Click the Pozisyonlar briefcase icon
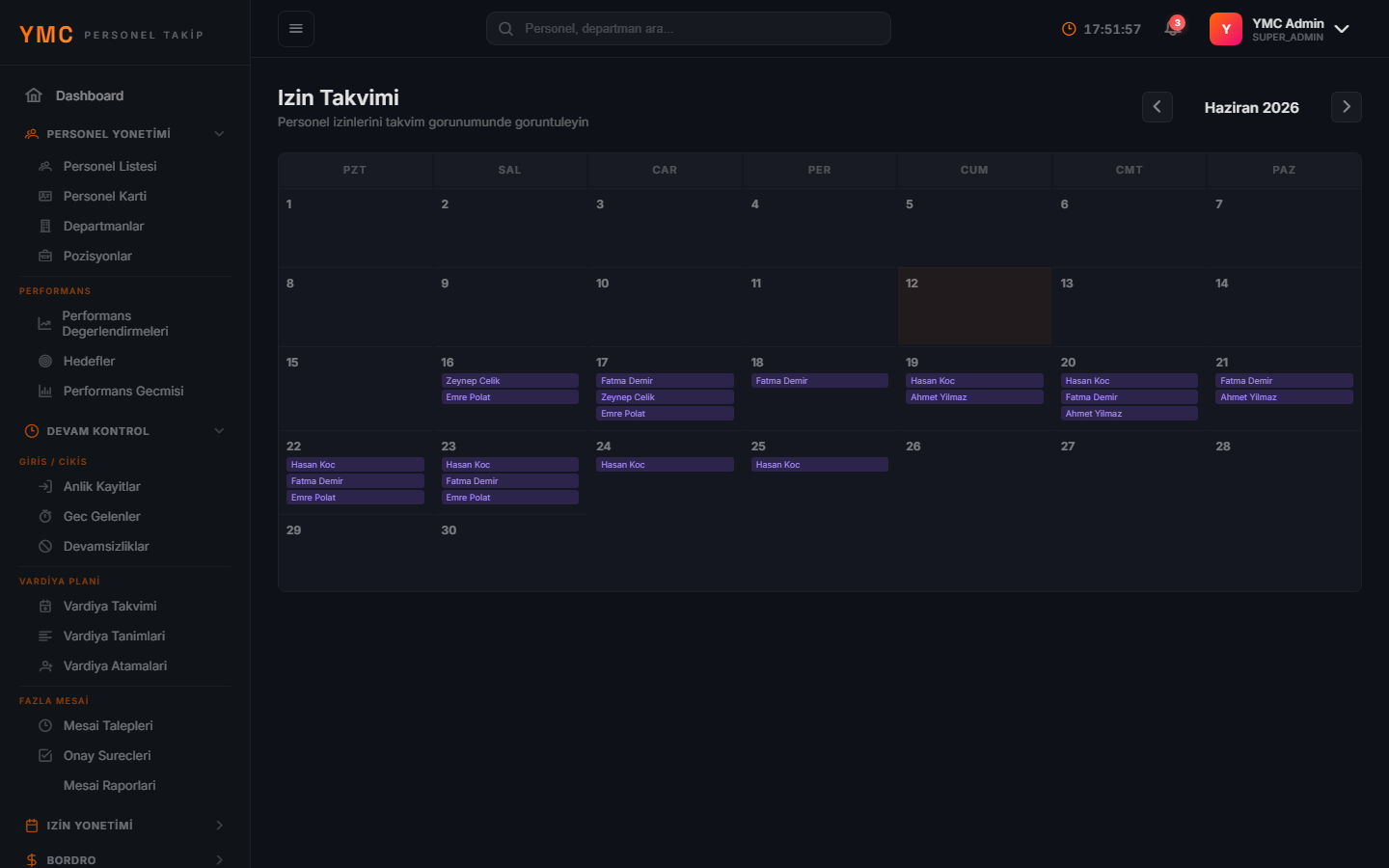 (x=45, y=256)
